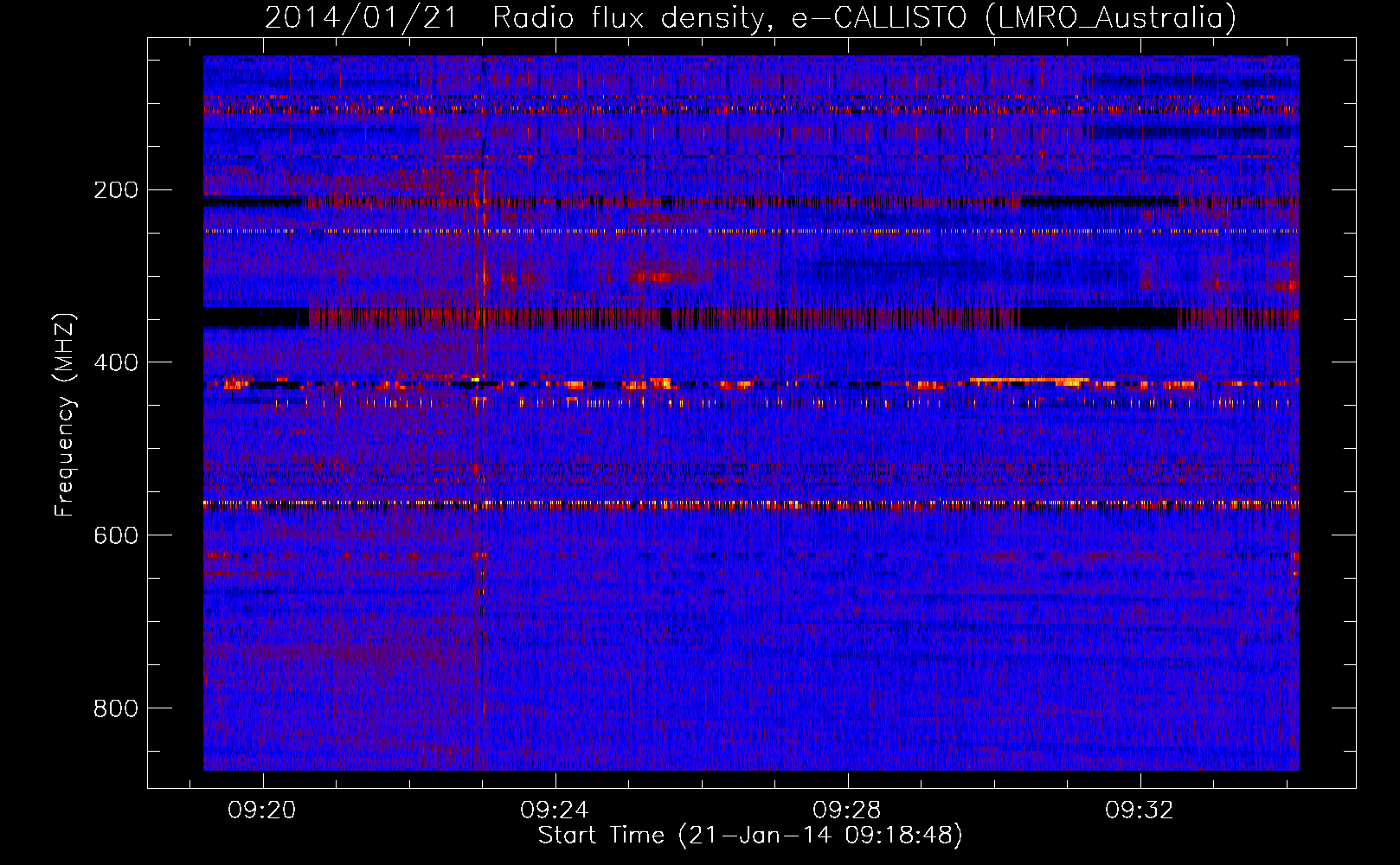Click the bright yellow burst near 430 MHz
The width and height of the screenshot is (1400, 865).
click(x=1029, y=380)
